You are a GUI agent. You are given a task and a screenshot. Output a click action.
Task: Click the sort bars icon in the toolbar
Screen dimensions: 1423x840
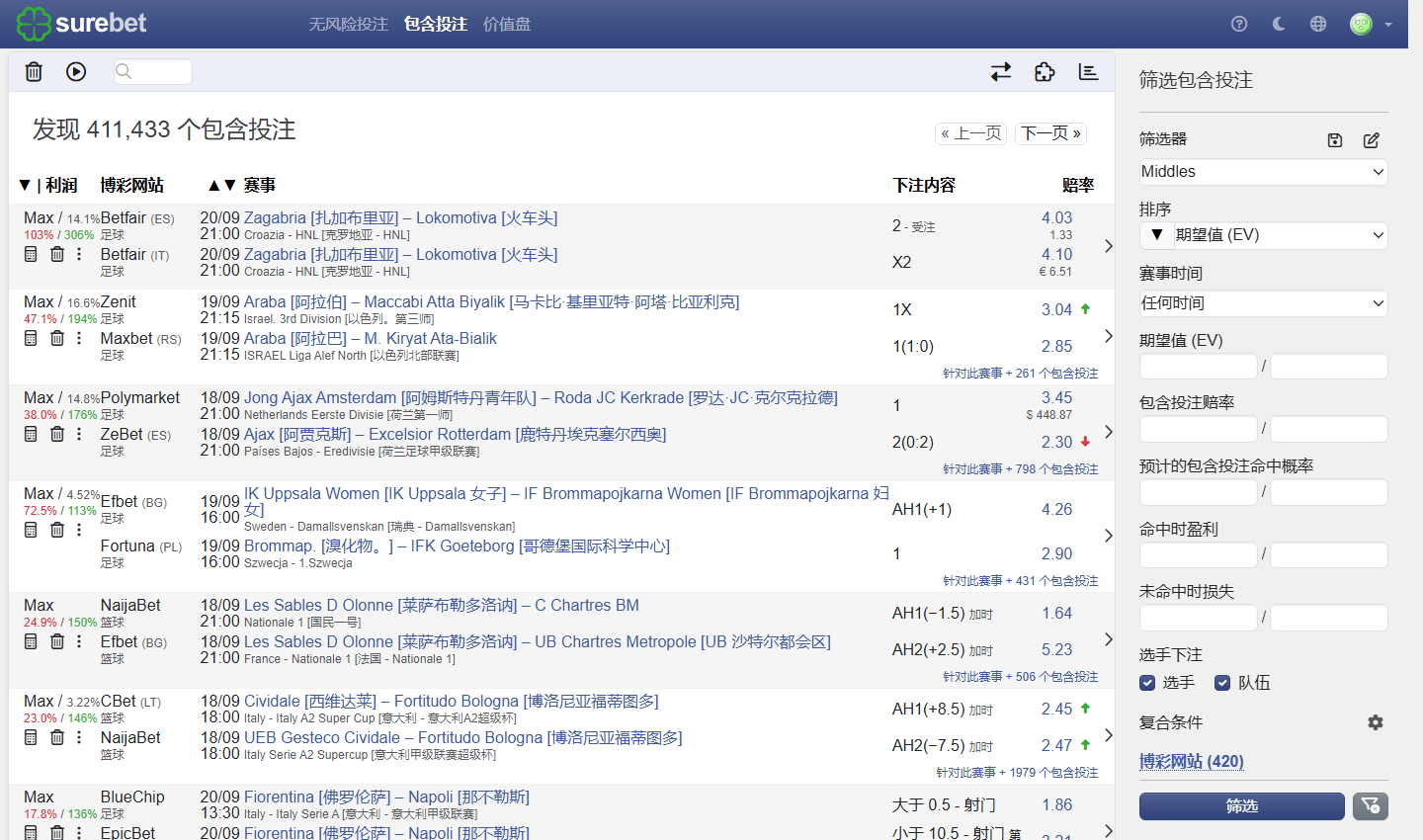pyautogui.click(x=1088, y=71)
